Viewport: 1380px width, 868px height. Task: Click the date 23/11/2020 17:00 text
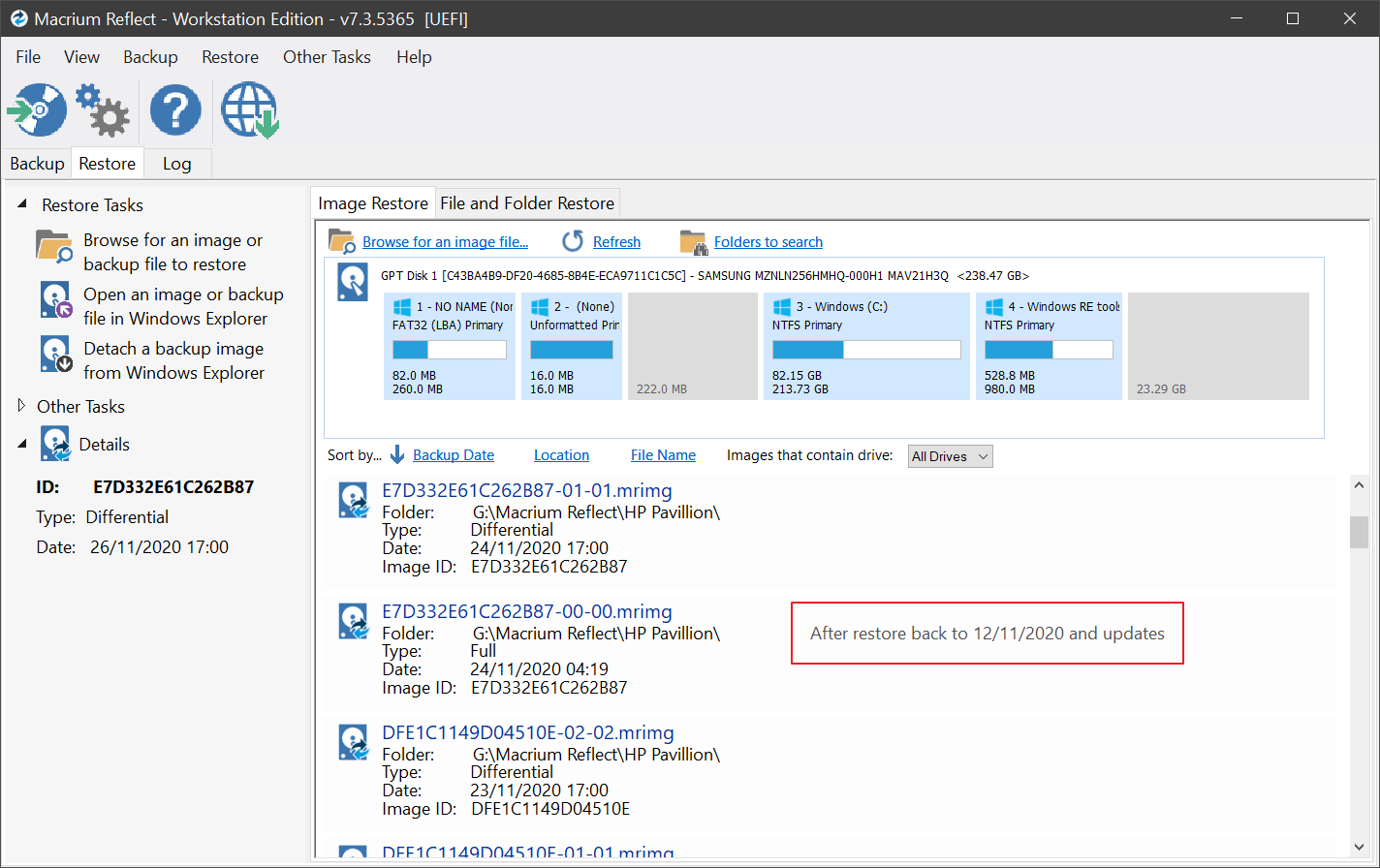pyautogui.click(x=540, y=790)
